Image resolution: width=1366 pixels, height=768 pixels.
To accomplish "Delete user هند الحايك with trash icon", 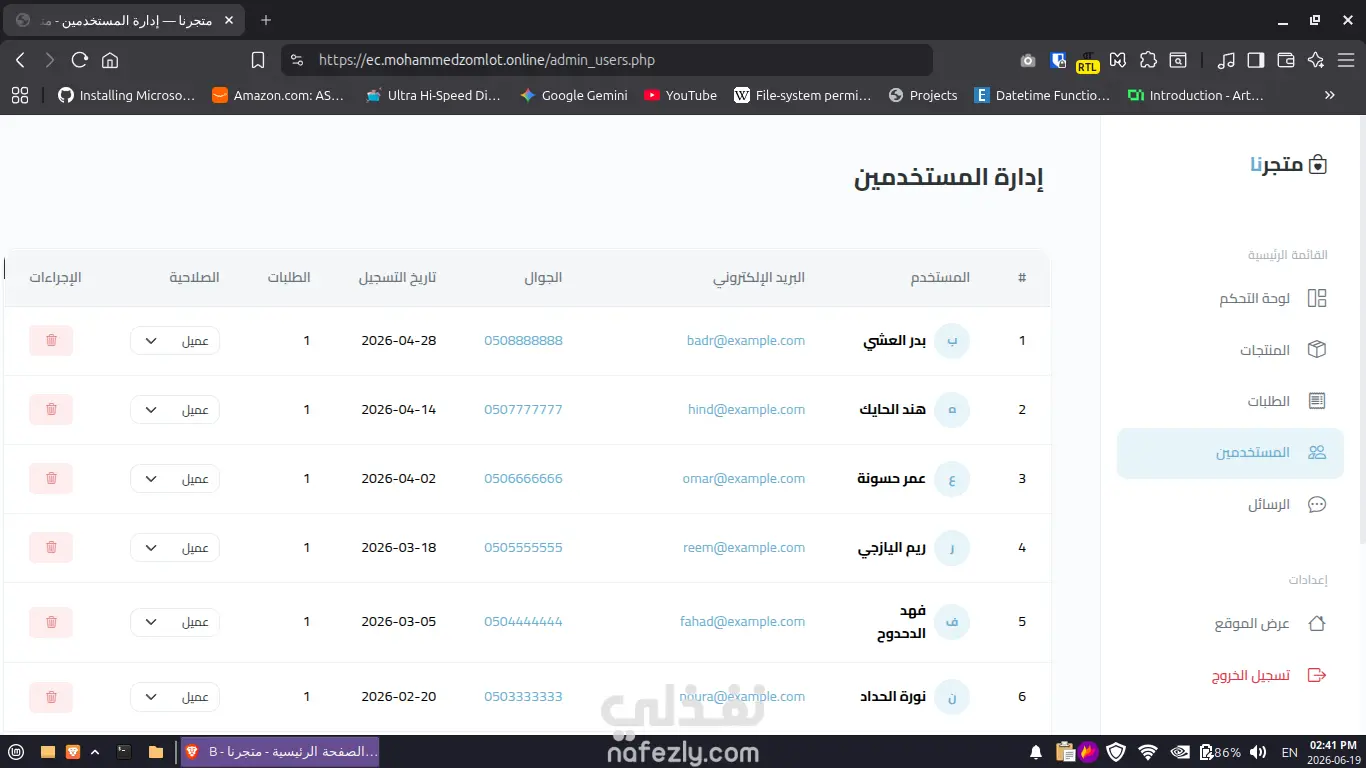I will coord(51,410).
